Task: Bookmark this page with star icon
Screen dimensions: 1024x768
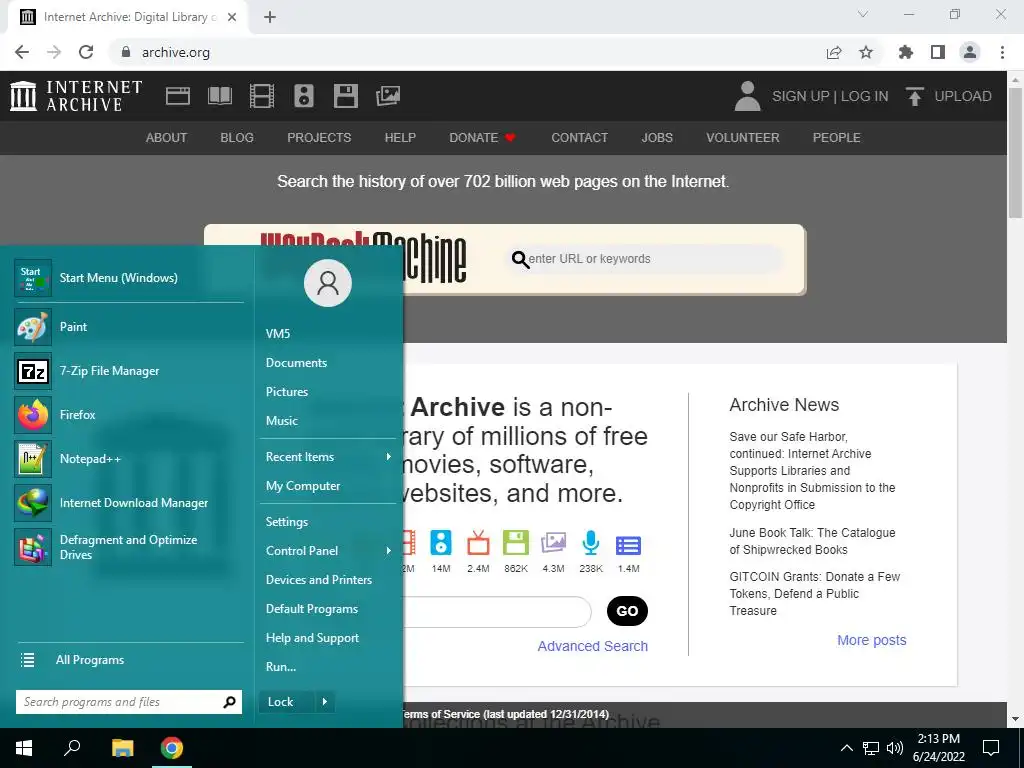Action: [x=866, y=52]
